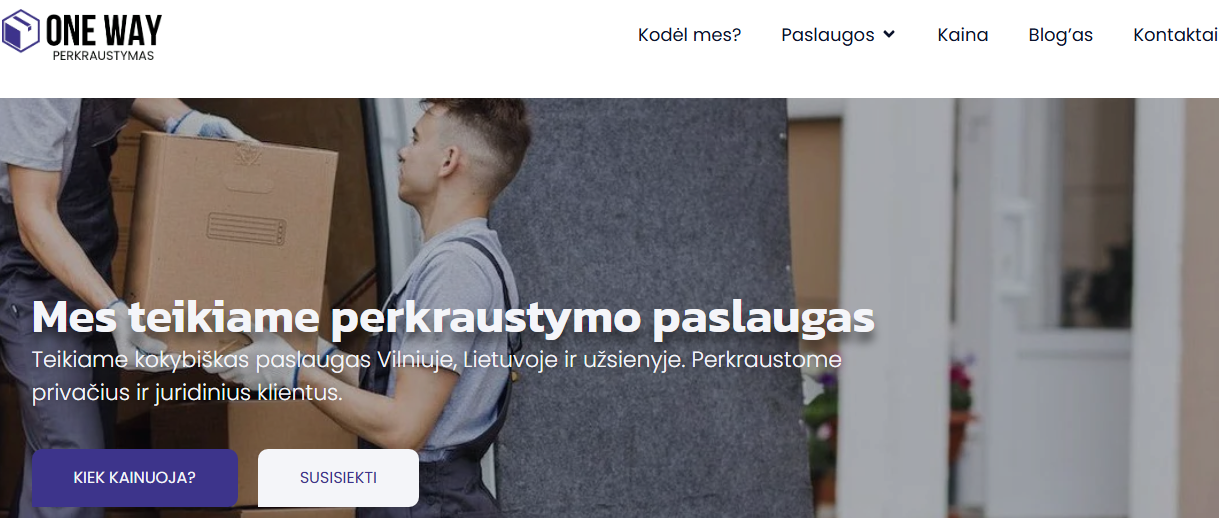The width and height of the screenshot is (1219, 518).
Task: Expand the chevron arrow beside Paslaugos
Action: pyautogui.click(x=889, y=35)
